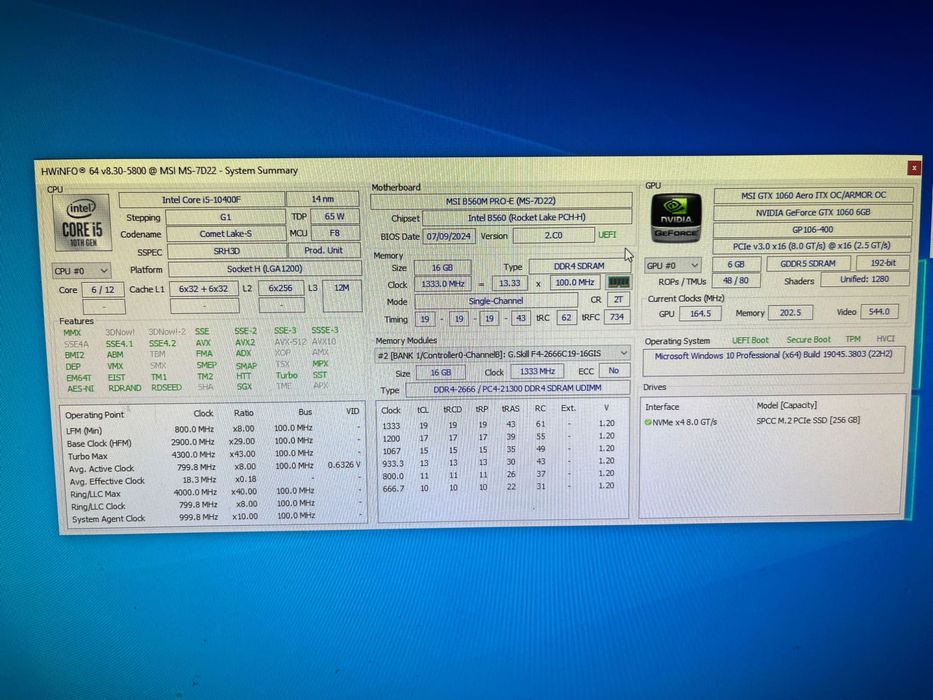Open the CPU #0 selector dropdown
This screenshot has width=933, height=700.
coord(81,271)
